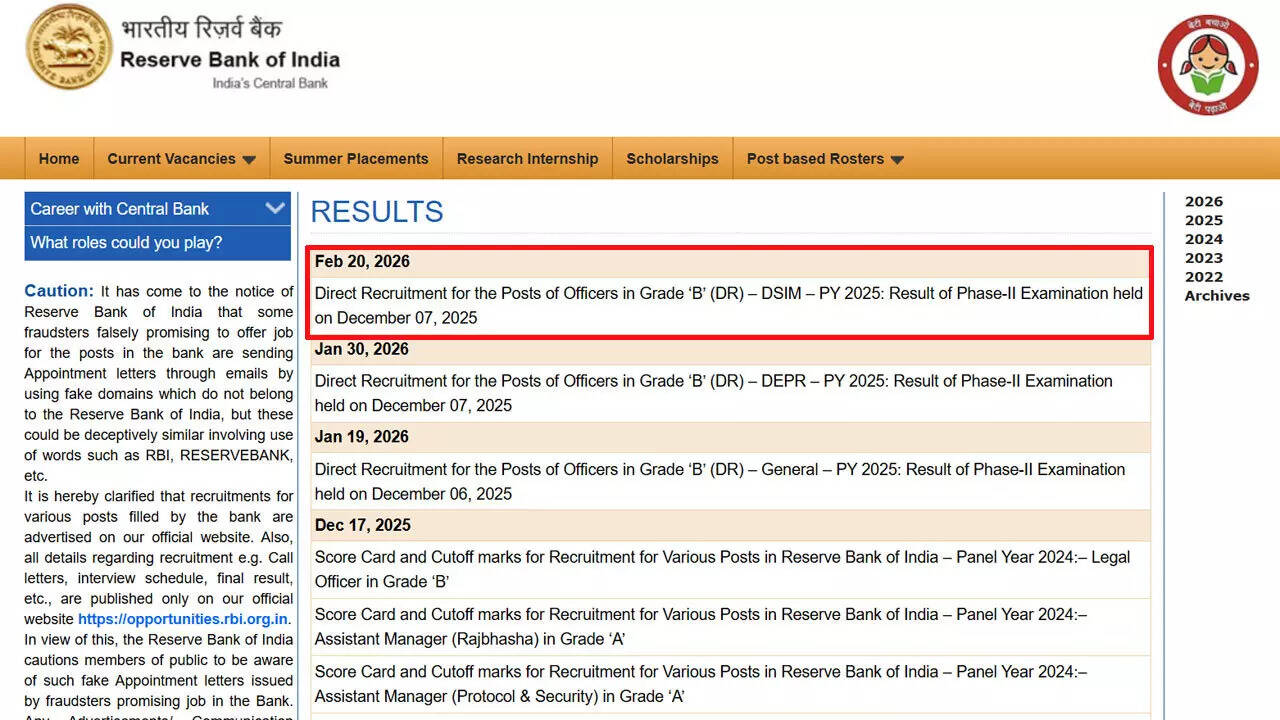
Task: Click the Reserve Bank of India emblem logo
Action: tap(68, 47)
